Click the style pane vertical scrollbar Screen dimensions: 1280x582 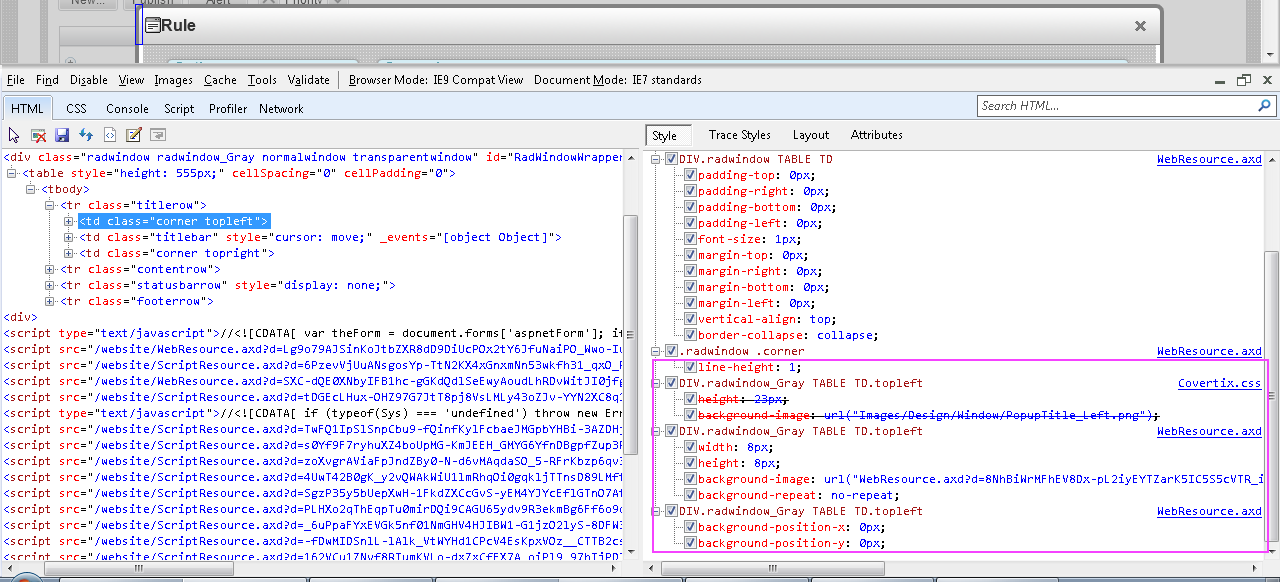[x=1271, y=394]
